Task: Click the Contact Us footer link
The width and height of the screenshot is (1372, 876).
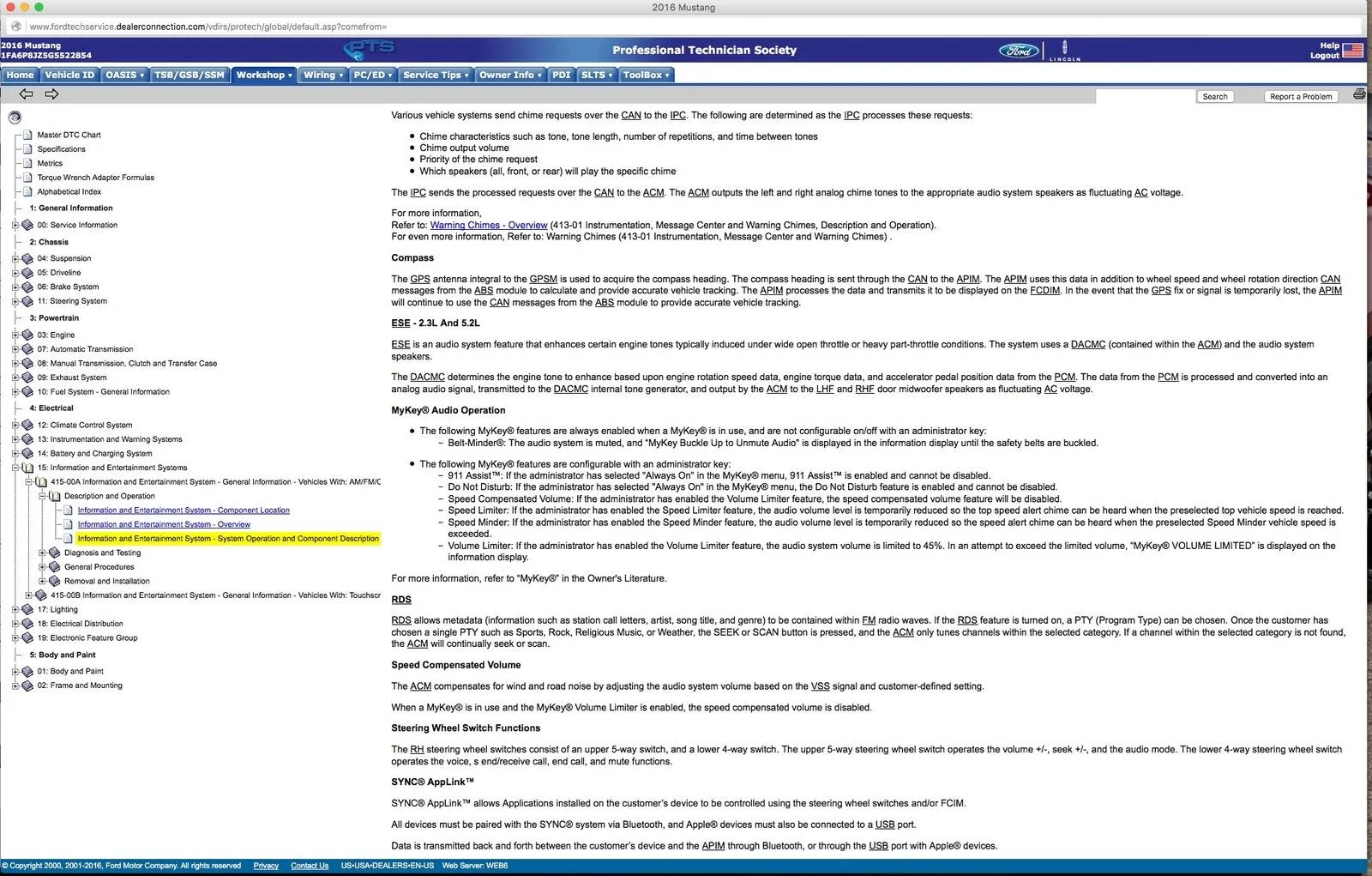Action: coord(310,866)
